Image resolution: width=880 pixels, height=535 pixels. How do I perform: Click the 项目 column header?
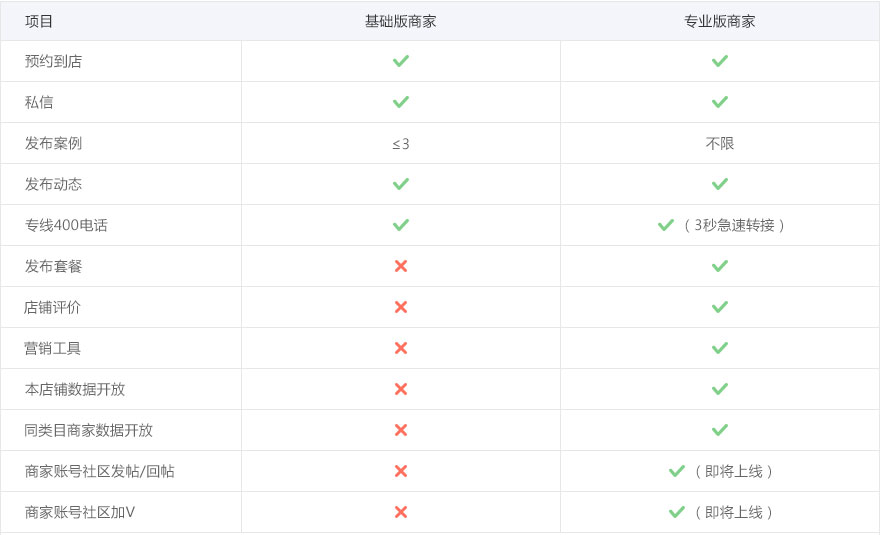tap(39, 21)
